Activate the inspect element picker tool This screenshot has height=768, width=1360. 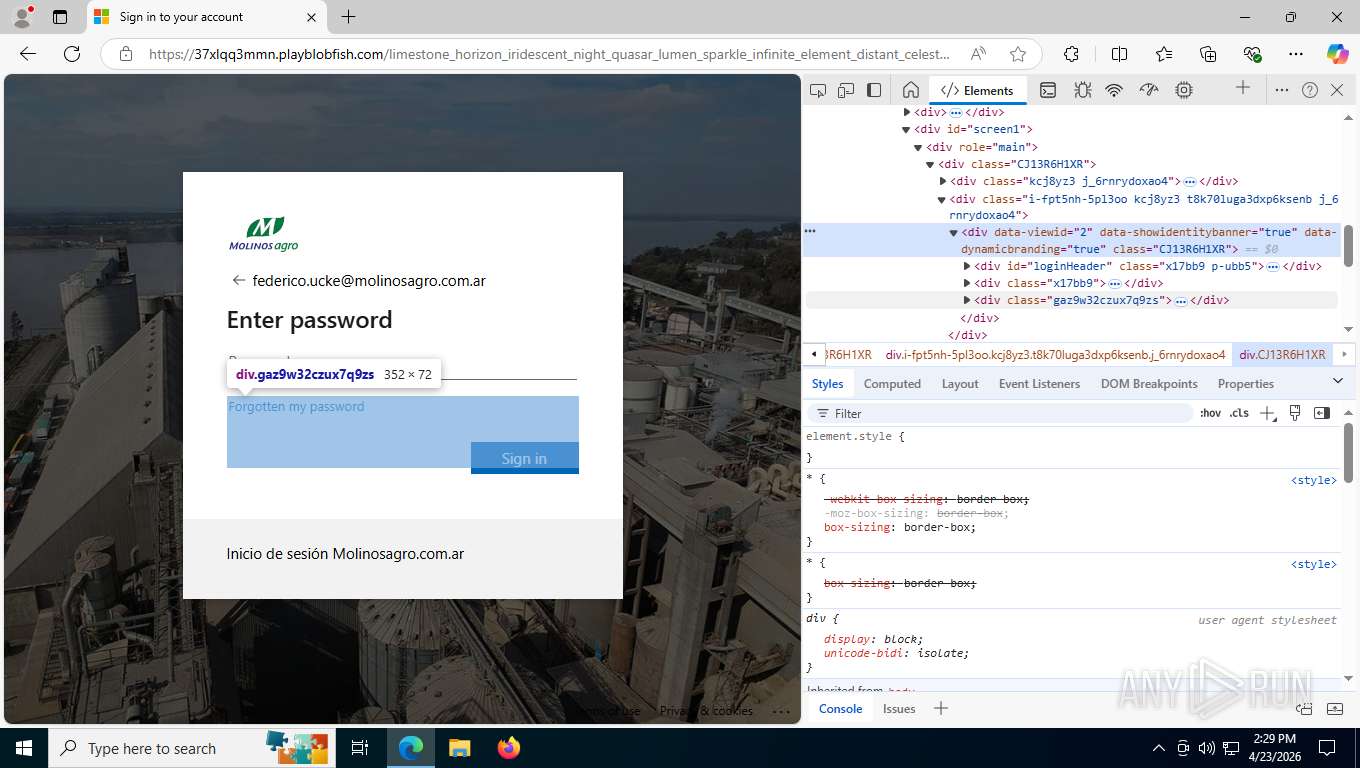818,90
